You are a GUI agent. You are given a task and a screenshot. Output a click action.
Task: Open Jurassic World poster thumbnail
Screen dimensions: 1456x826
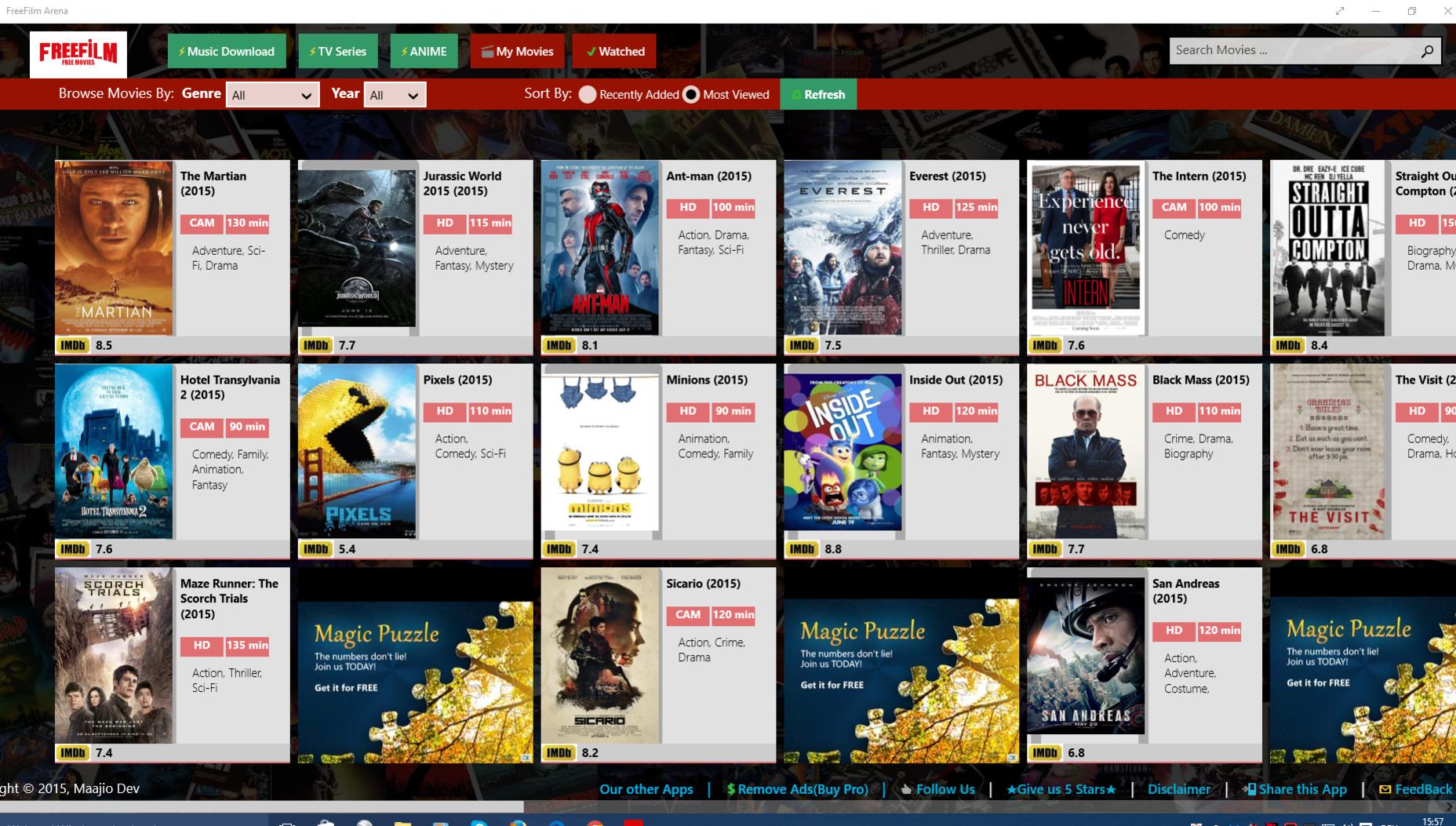coord(357,249)
